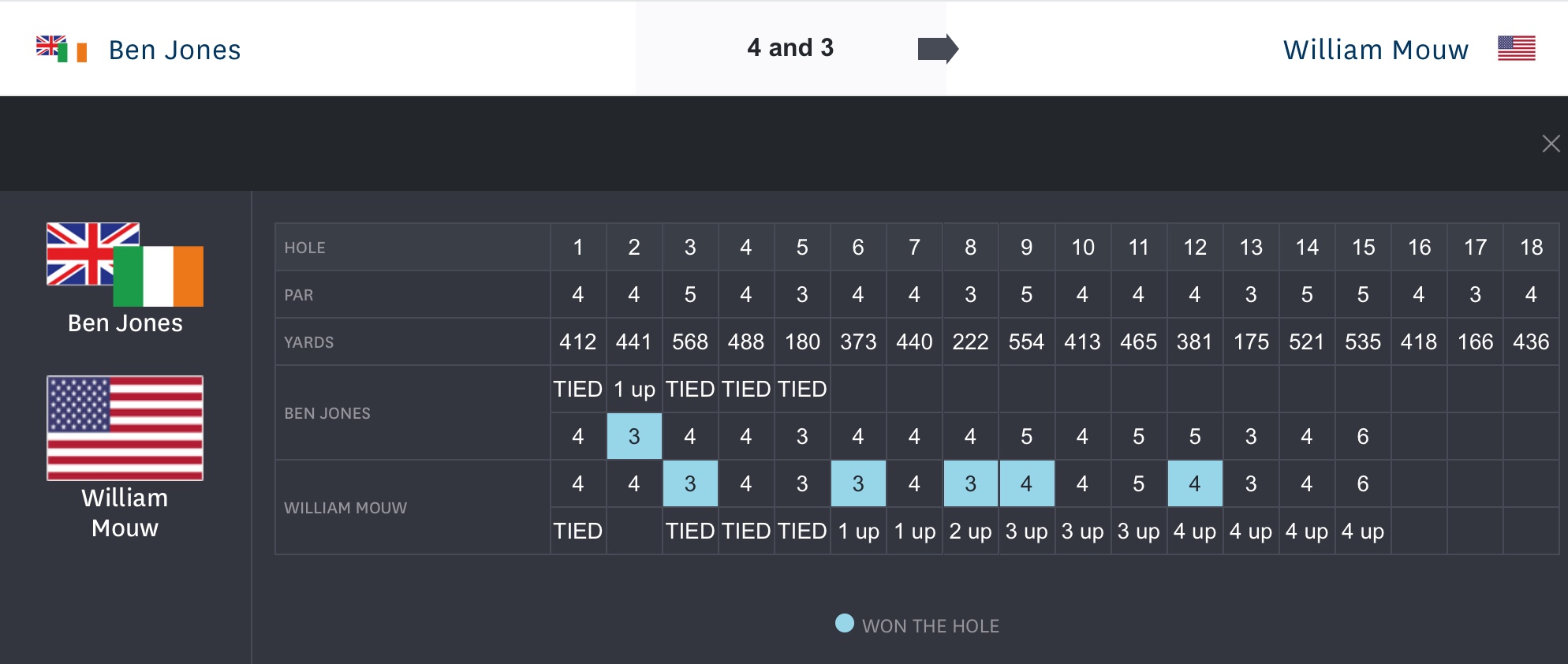Viewport: 1568px width, 664px height.
Task: Click the large UK and Ireland flag image
Action: pos(125,264)
